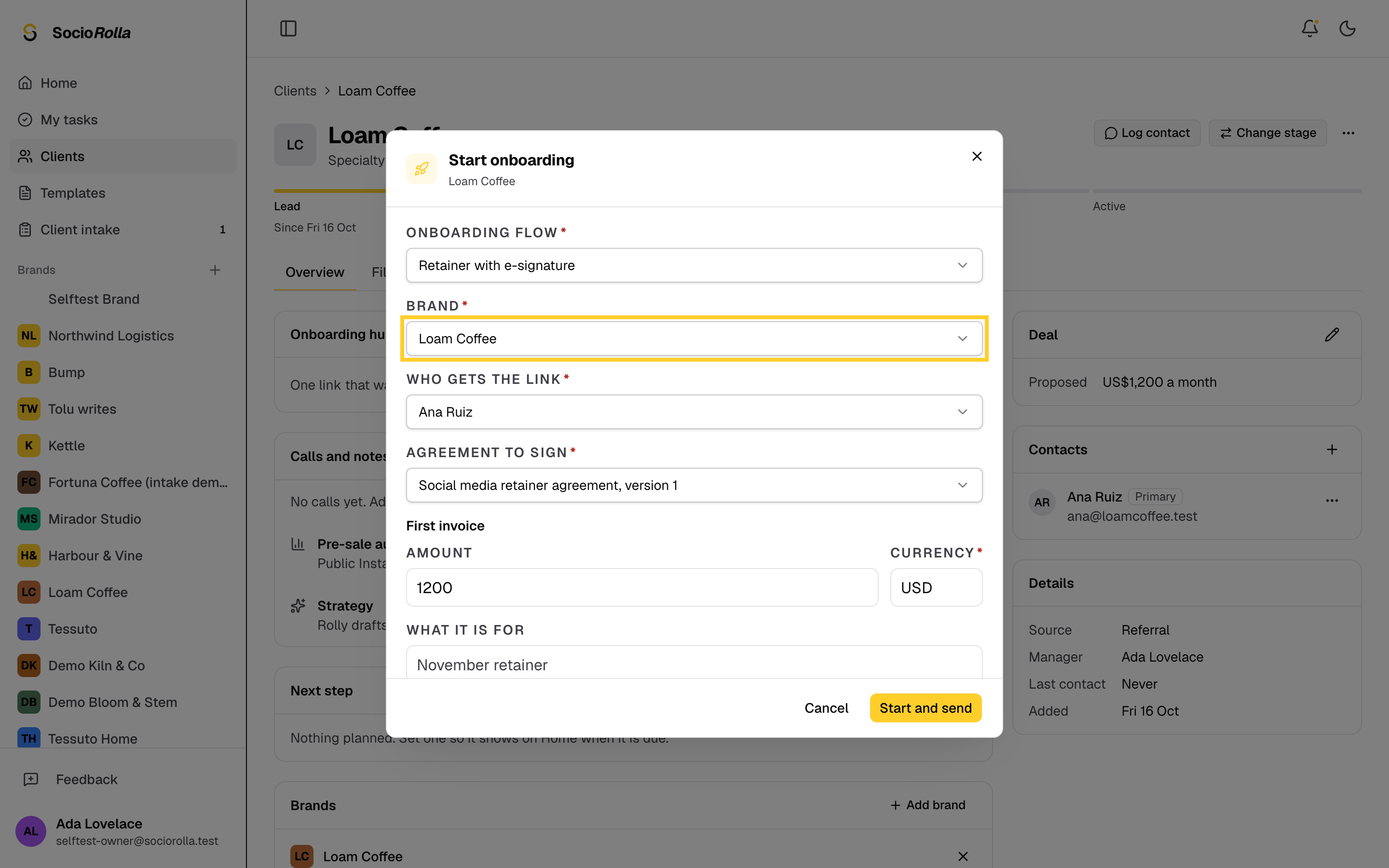Open Ada Lovelace account menu

(123, 831)
